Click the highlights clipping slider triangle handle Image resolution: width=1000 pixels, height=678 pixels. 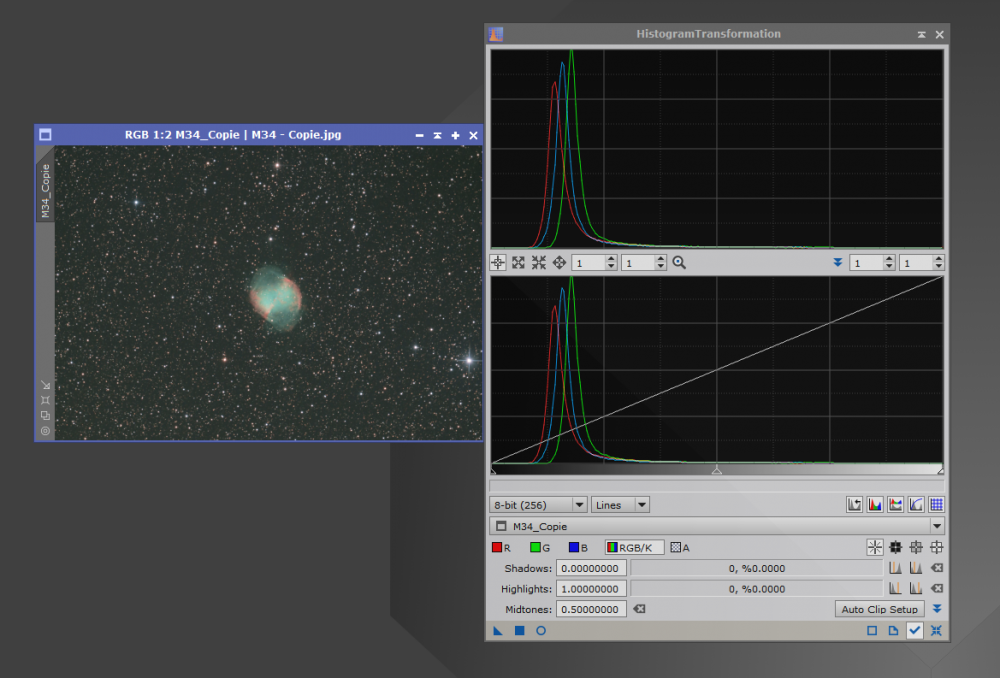941,470
